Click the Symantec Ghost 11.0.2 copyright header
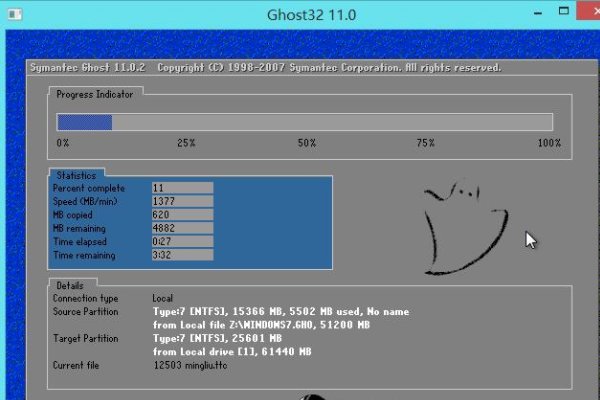 266,68
